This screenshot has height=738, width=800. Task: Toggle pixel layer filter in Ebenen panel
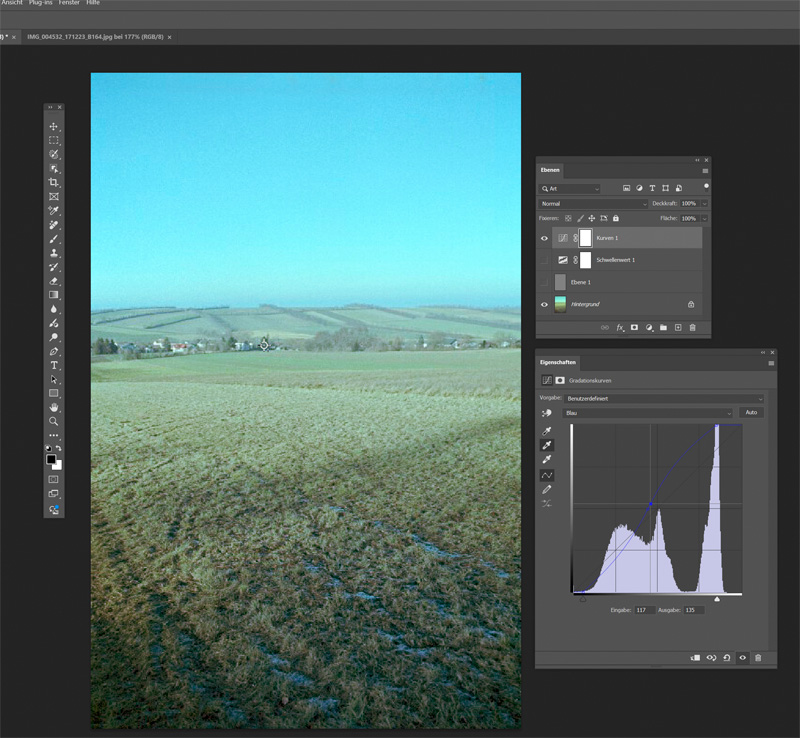tap(627, 188)
